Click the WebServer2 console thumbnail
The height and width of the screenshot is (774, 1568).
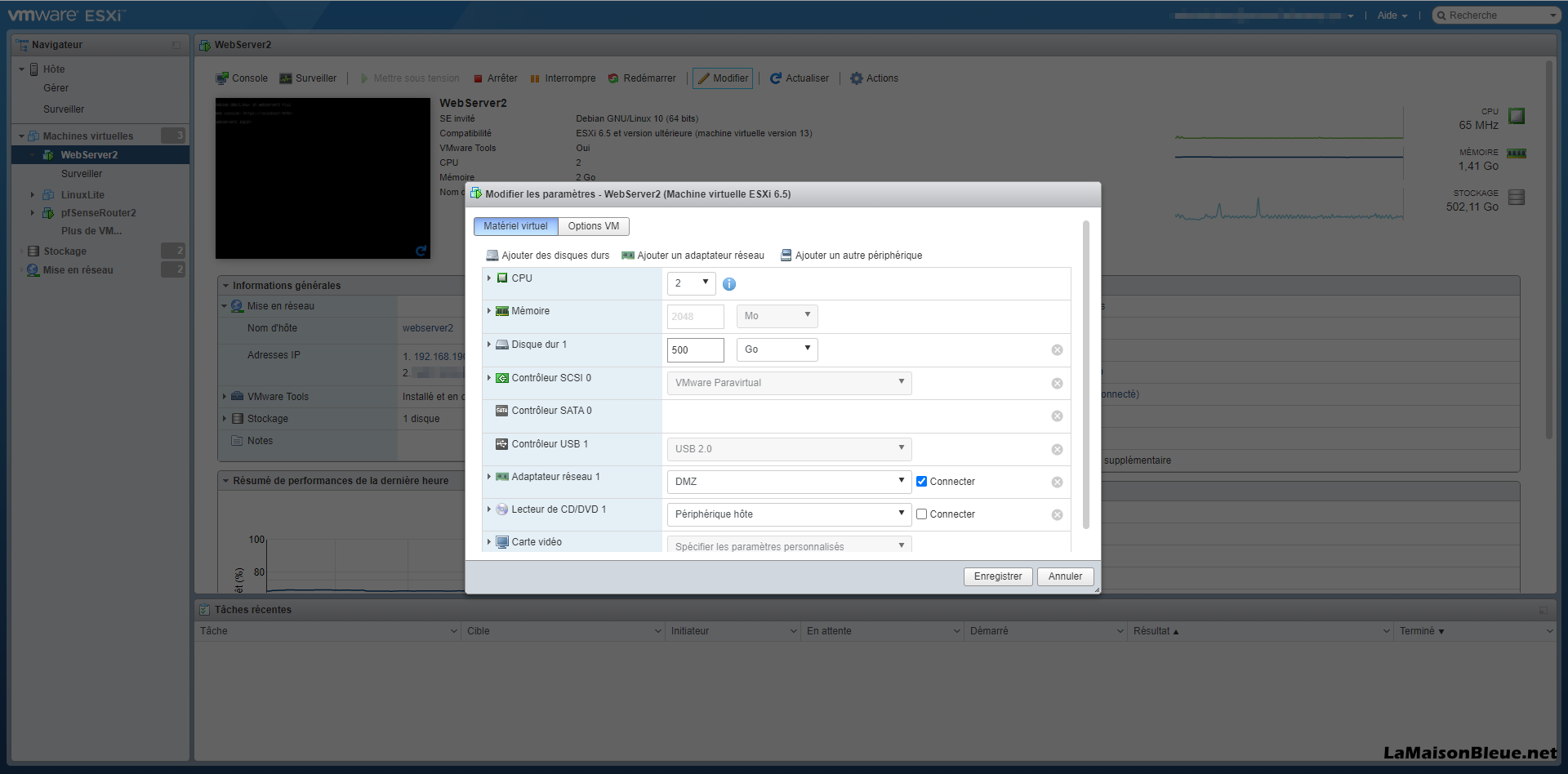pos(323,179)
